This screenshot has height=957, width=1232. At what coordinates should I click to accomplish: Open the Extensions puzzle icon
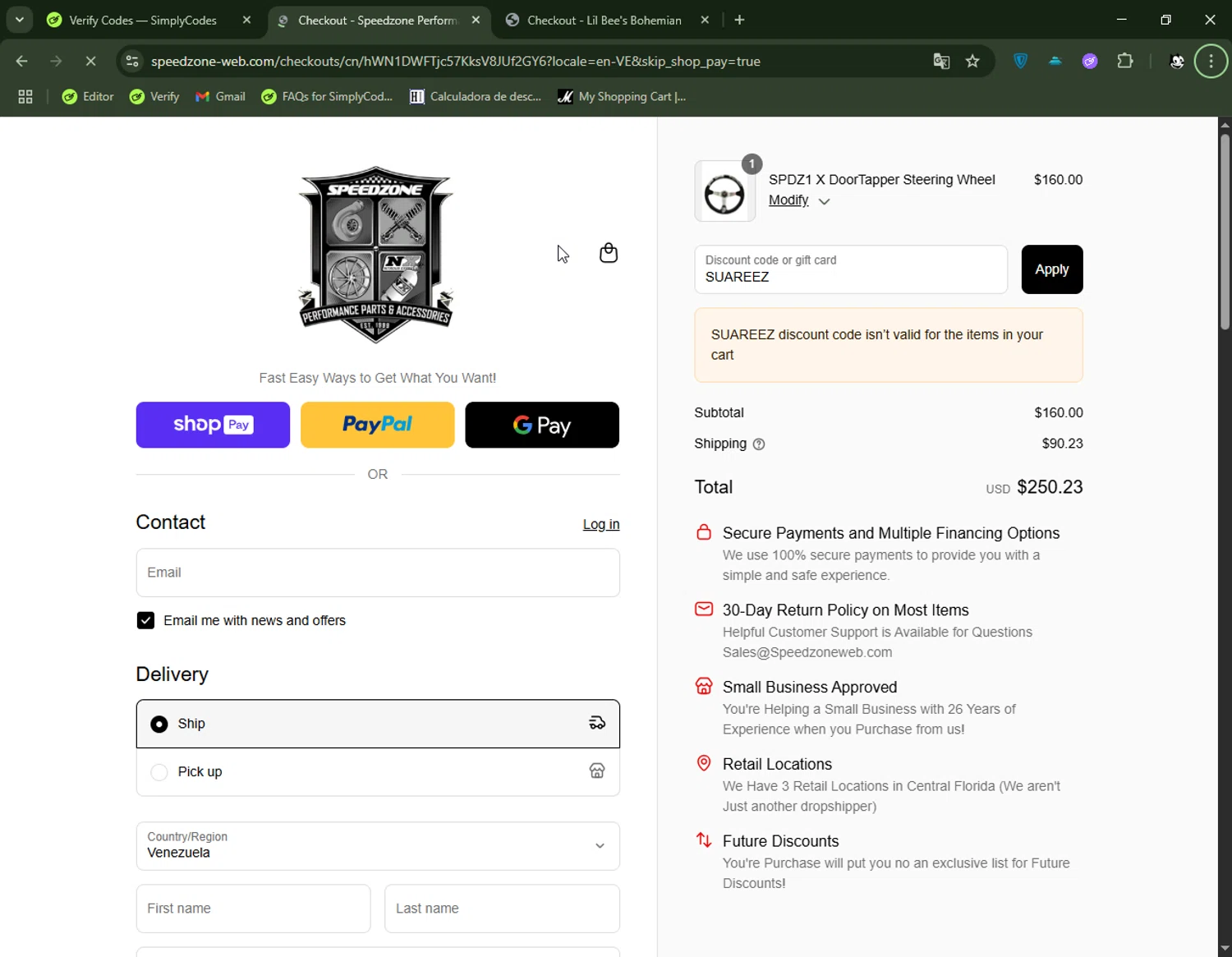(x=1125, y=61)
